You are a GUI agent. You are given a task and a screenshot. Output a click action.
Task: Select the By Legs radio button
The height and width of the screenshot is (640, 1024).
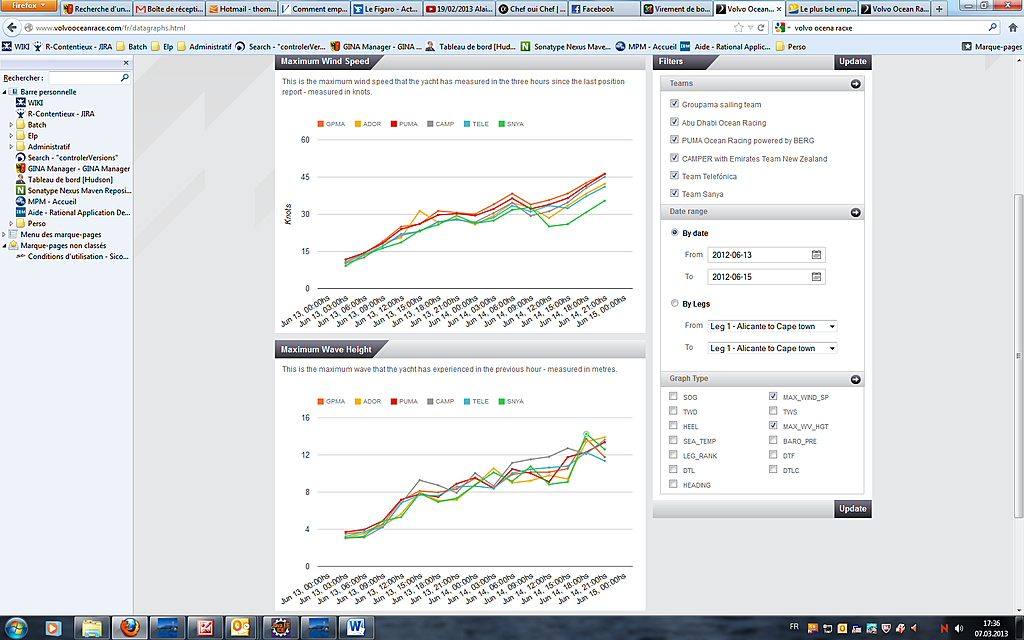pyautogui.click(x=675, y=303)
